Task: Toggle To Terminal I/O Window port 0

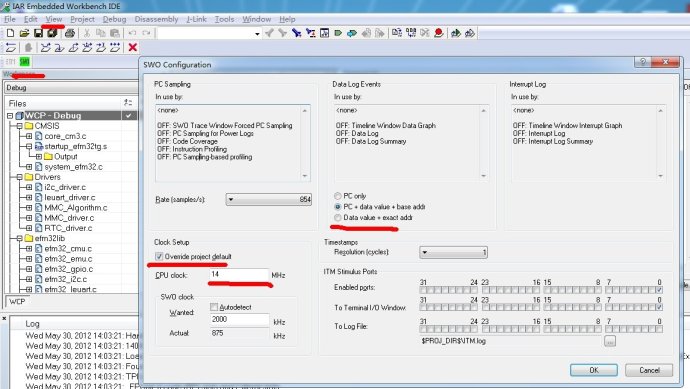Action: pyautogui.click(x=659, y=307)
